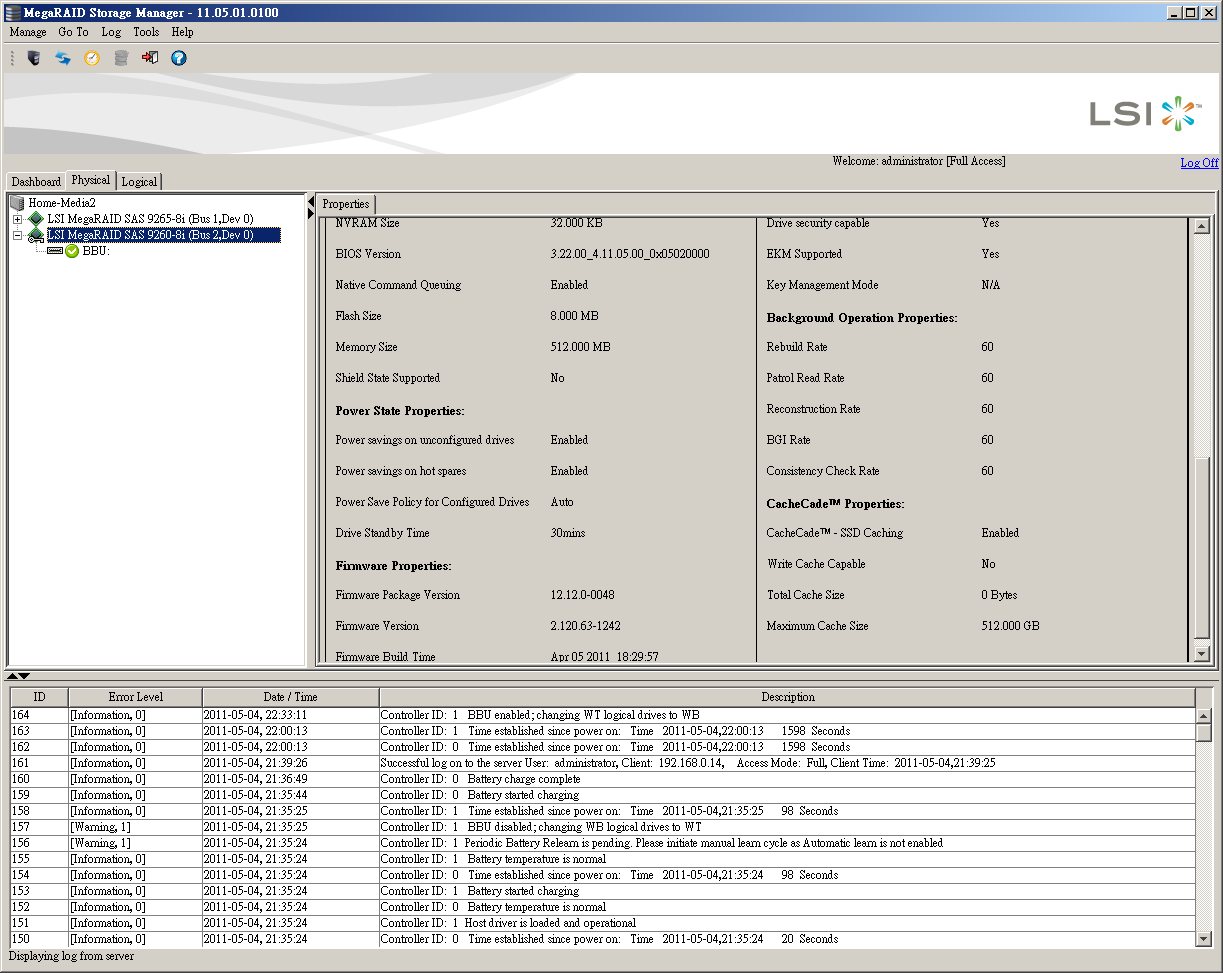This screenshot has height=973, width=1223.
Task: Select Home-Media2 in the tree
Action: pos(61,203)
